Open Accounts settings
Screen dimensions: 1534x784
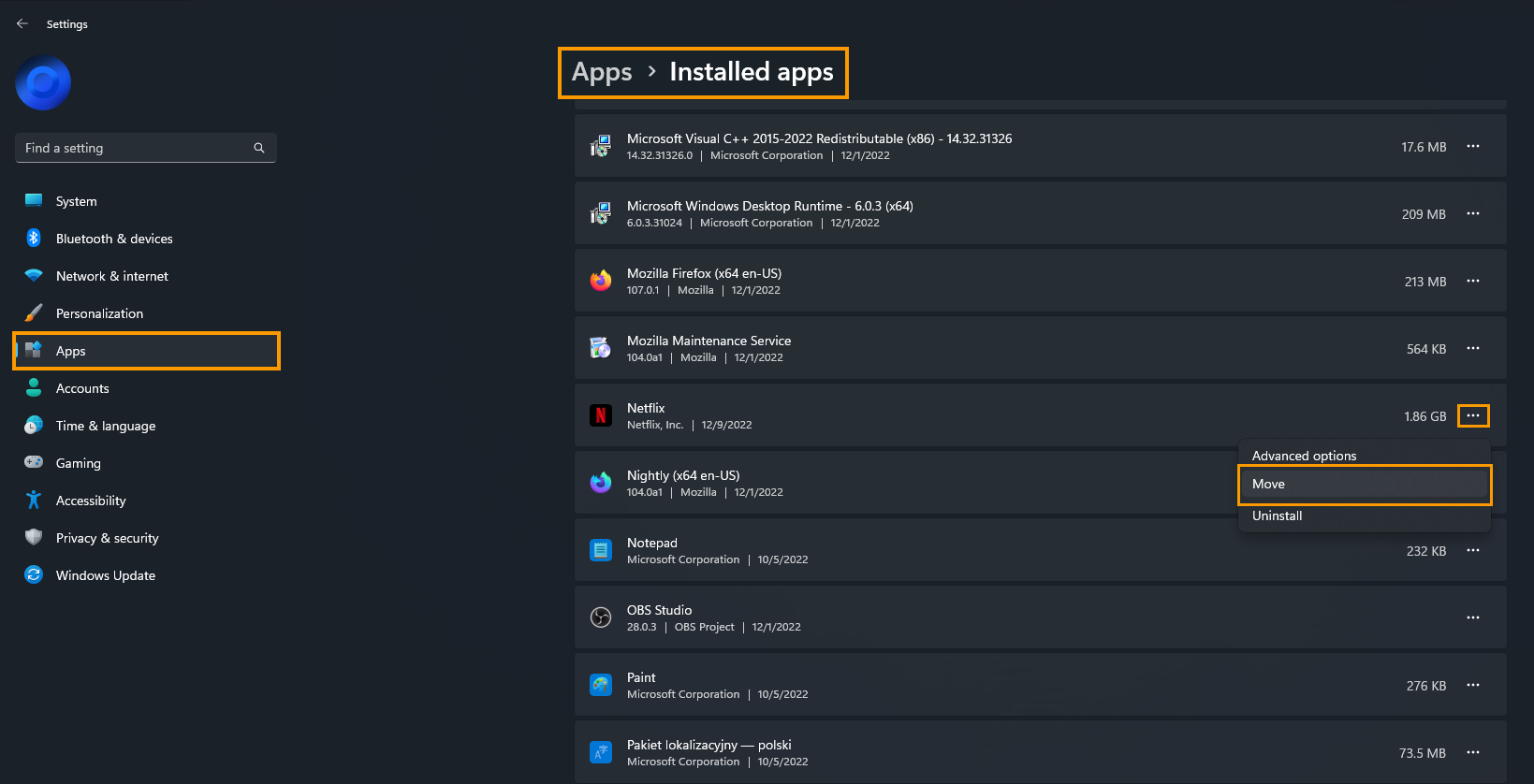pyautogui.click(x=146, y=388)
